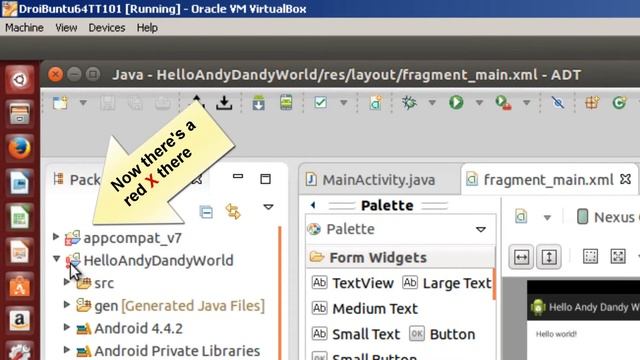Expand the appcompat_v7 project
640x360 pixels.
[56, 236]
